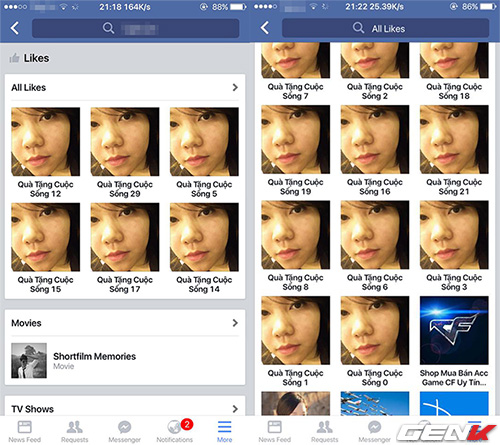Tap the battery indicator at 88%
Viewport: 500px width, 445px height.
point(238,7)
